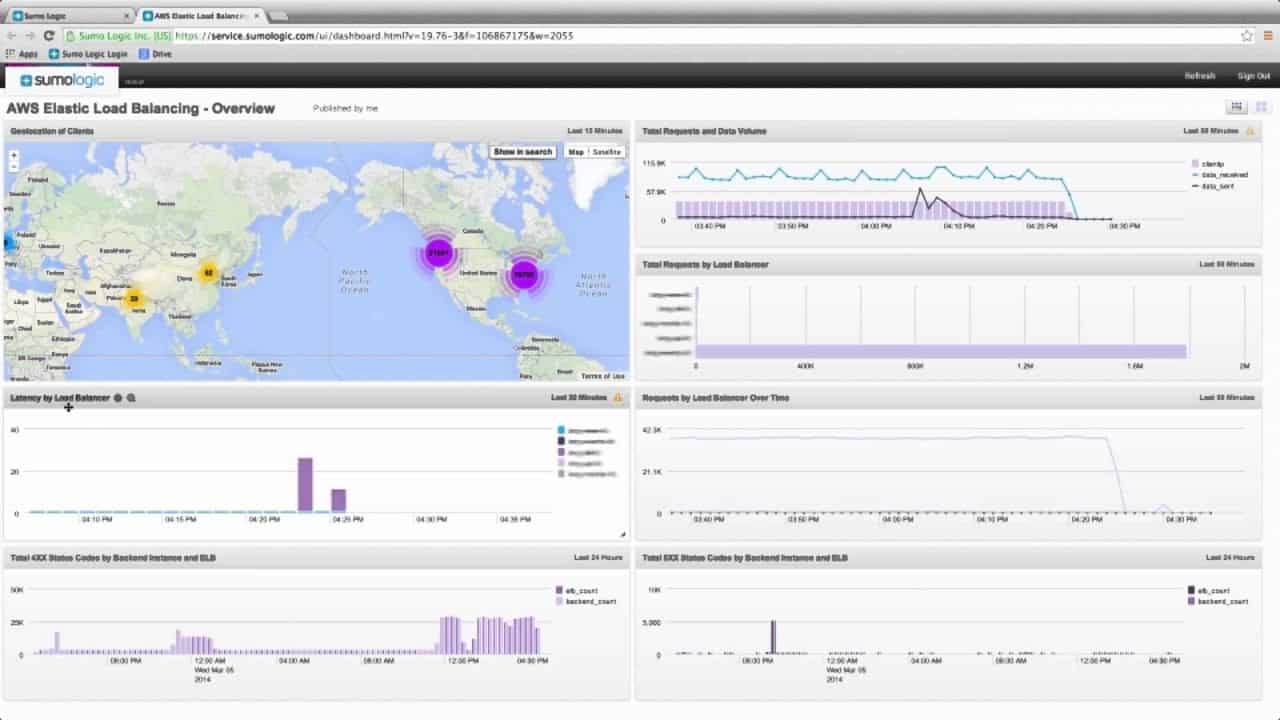Image resolution: width=1280 pixels, height=720 pixels.
Task: Click the Sumo Logic logo
Action: pos(61,79)
